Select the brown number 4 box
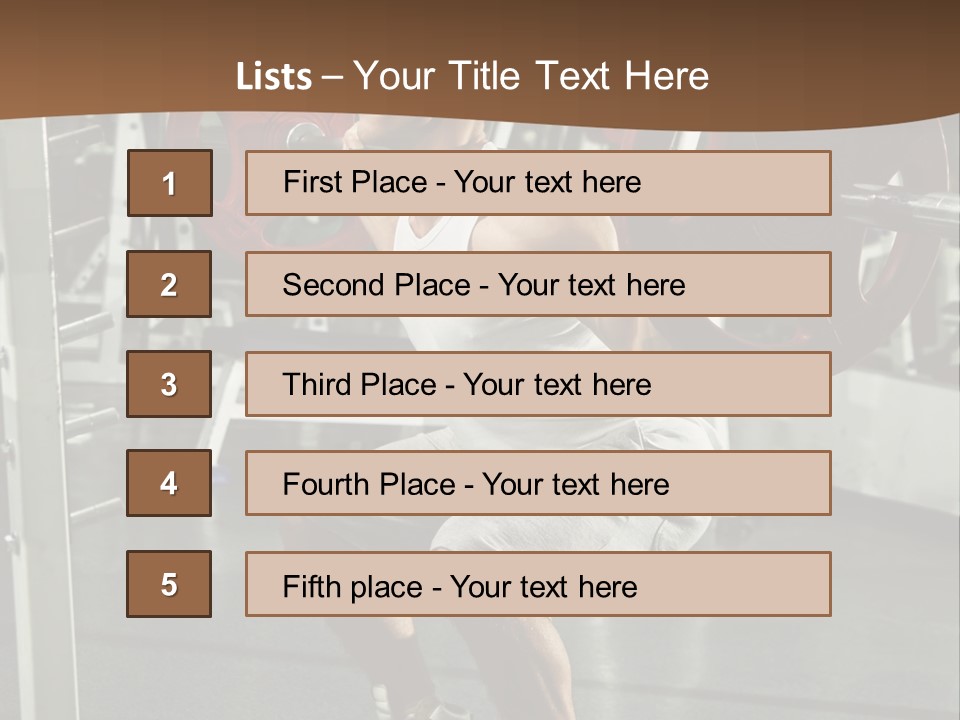 169,483
